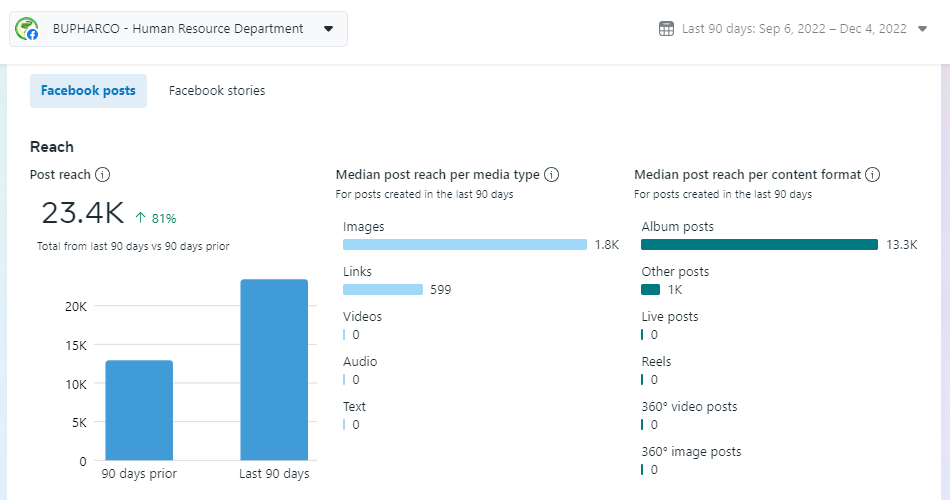
Task: Click the Links reach bar
Action: coord(383,290)
